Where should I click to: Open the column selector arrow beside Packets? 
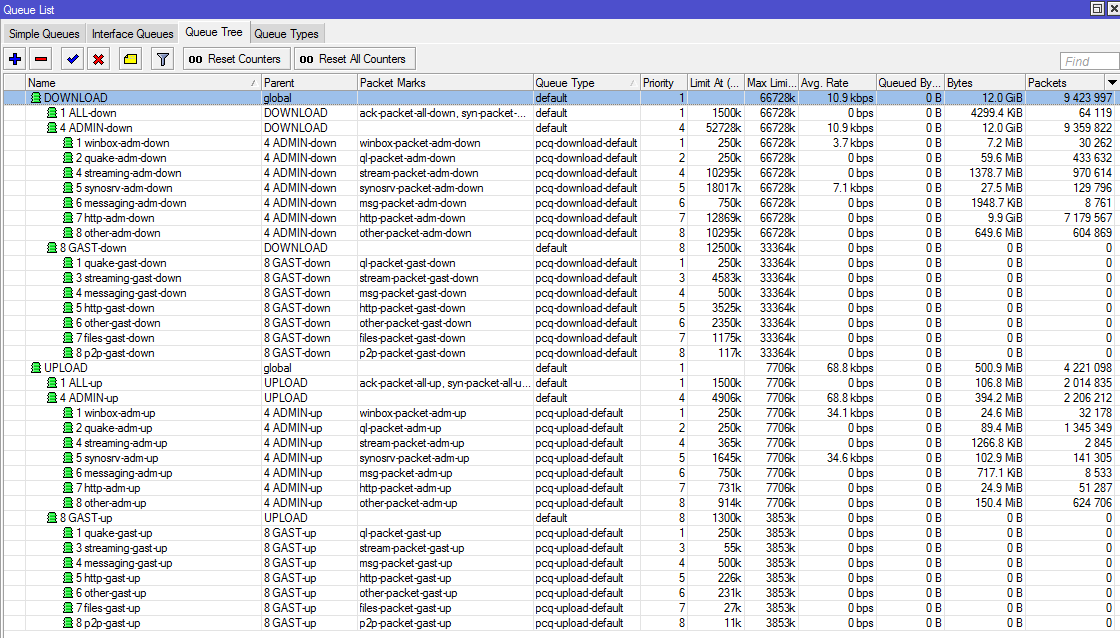(x=1111, y=82)
